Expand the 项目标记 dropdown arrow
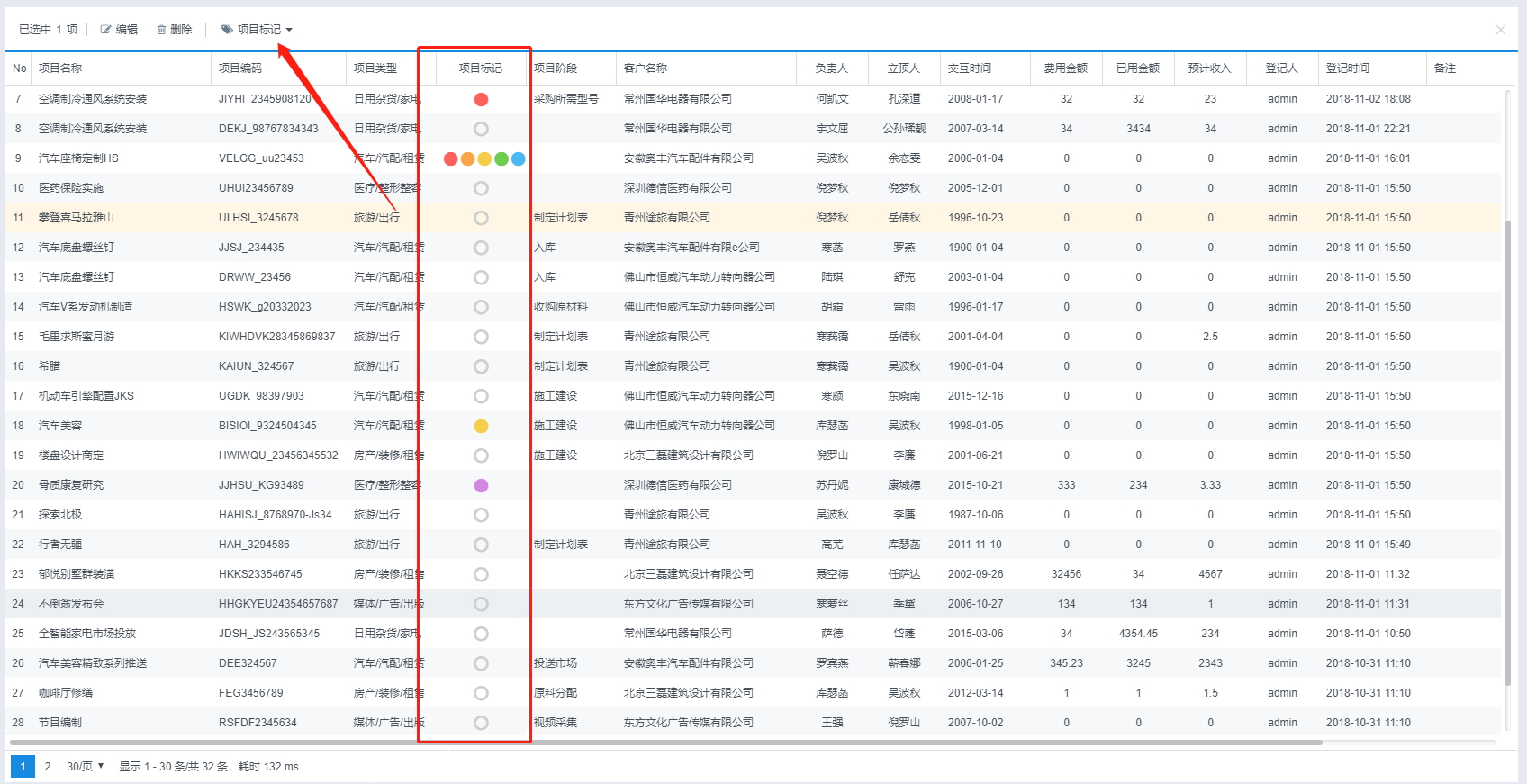Screen dimensions: 1527x784 click(289, 30)
